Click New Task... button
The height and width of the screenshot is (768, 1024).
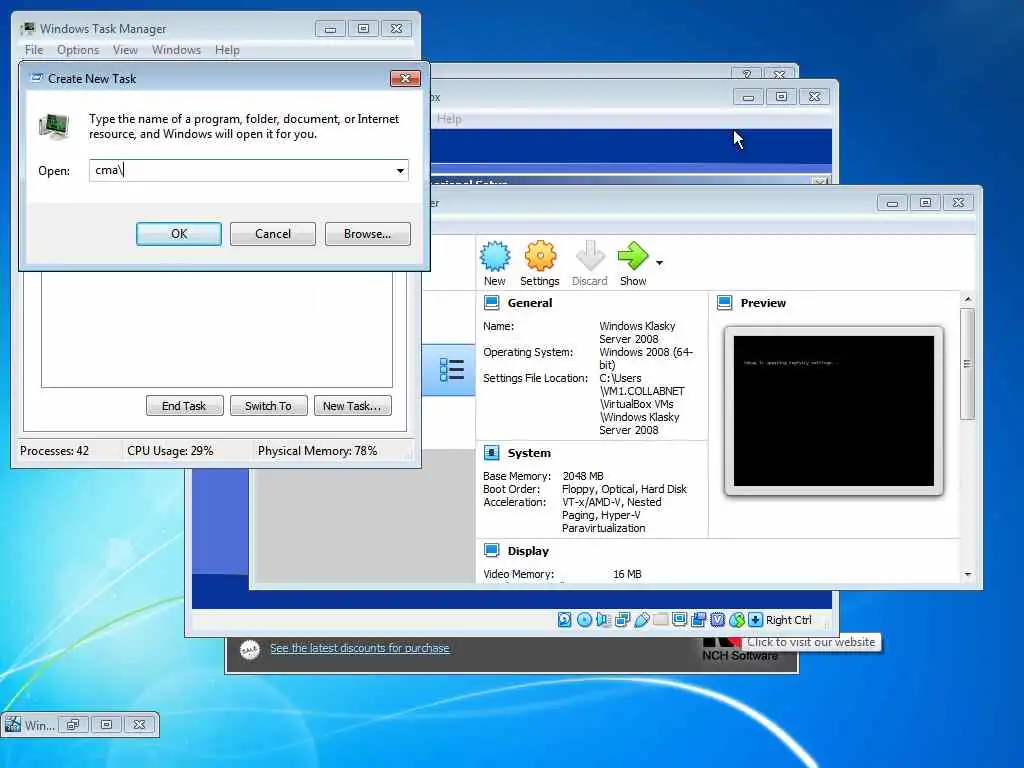(x=352, y=406)
